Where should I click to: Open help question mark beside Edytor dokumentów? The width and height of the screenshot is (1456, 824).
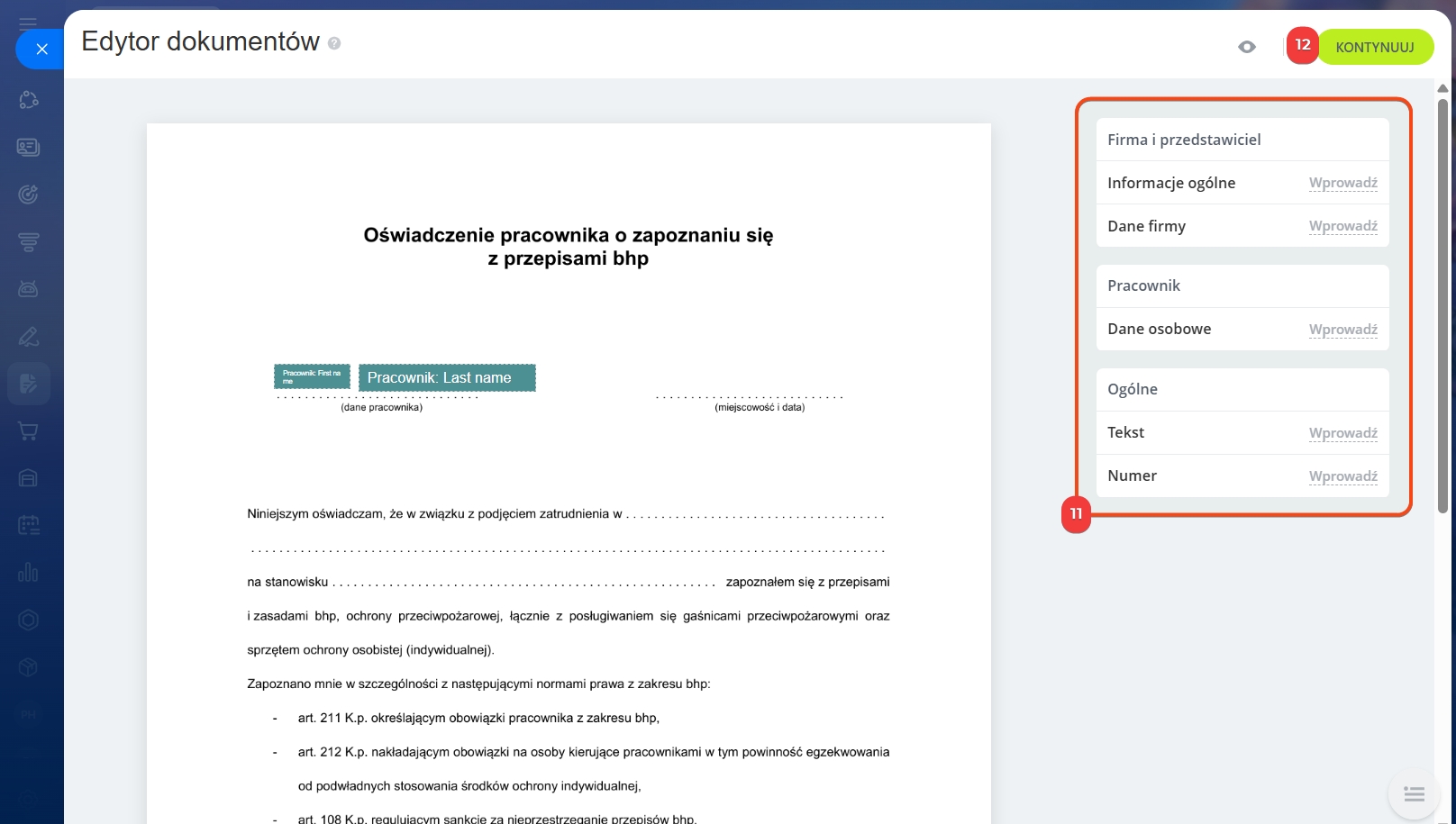pyautogui.click(x=334, y=43)
